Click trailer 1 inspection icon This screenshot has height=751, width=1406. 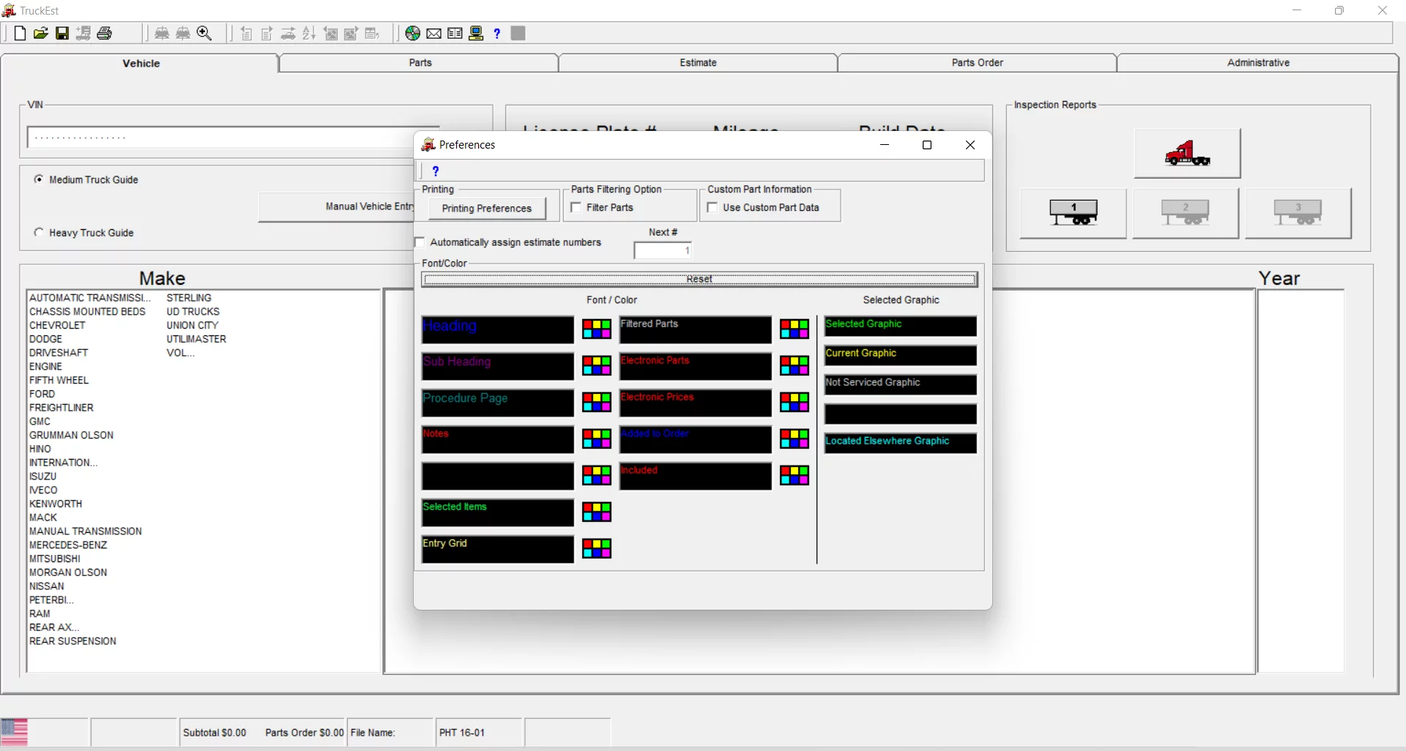pos(1072,212)
